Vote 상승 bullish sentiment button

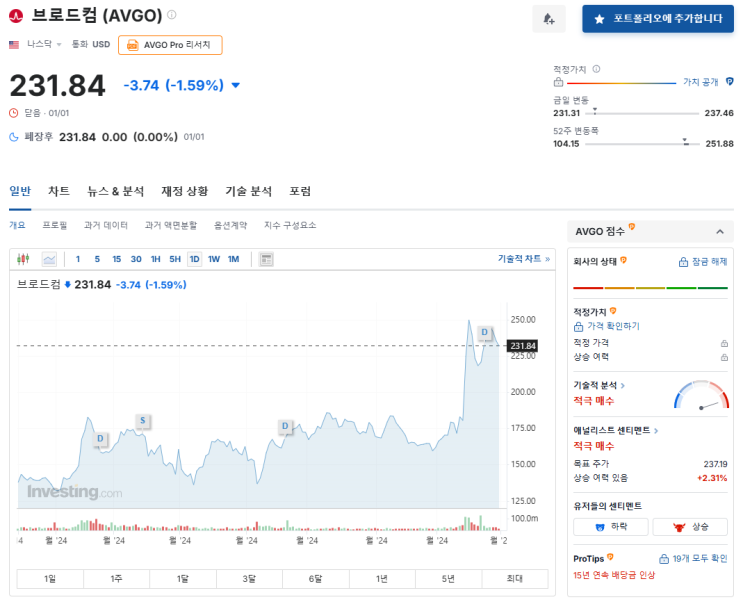690,527
